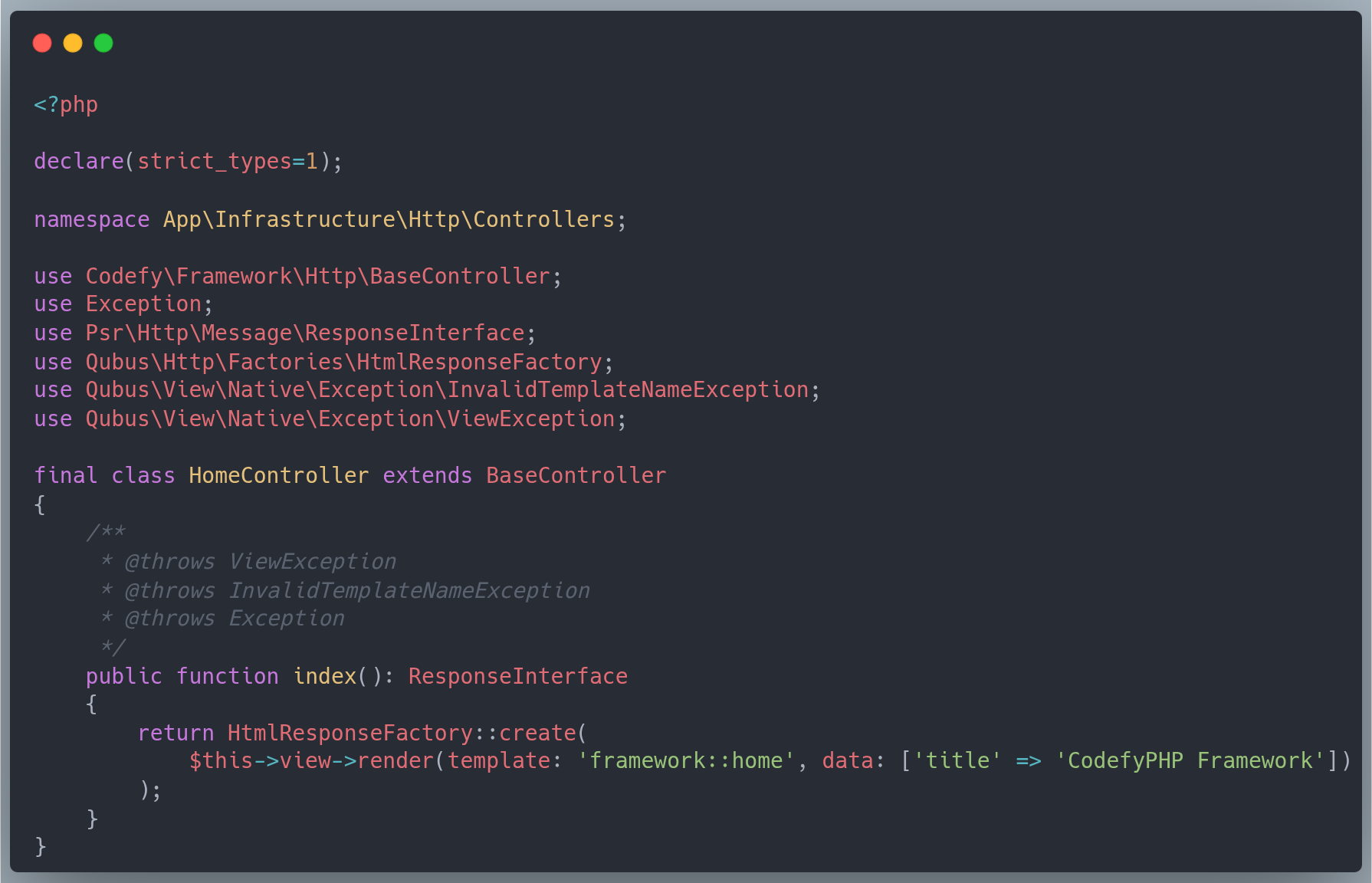This screenshot has width=1372, height=883.
Task: Click the render method call
Action: tap(393, 760)
